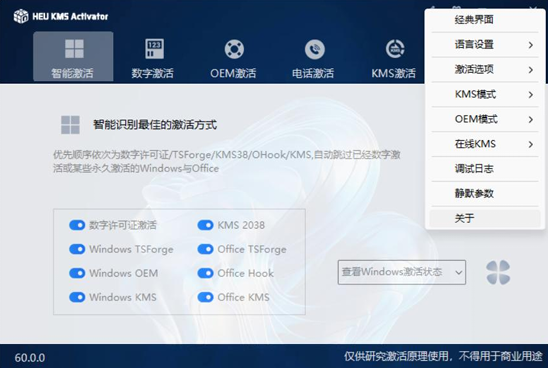Turn off Office KMS switch
Viewport: 548px width, 368px height.
206,297
